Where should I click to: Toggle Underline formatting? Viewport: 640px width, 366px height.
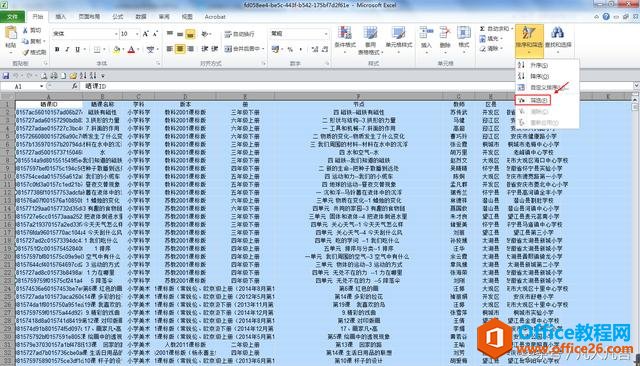[77, 49]
